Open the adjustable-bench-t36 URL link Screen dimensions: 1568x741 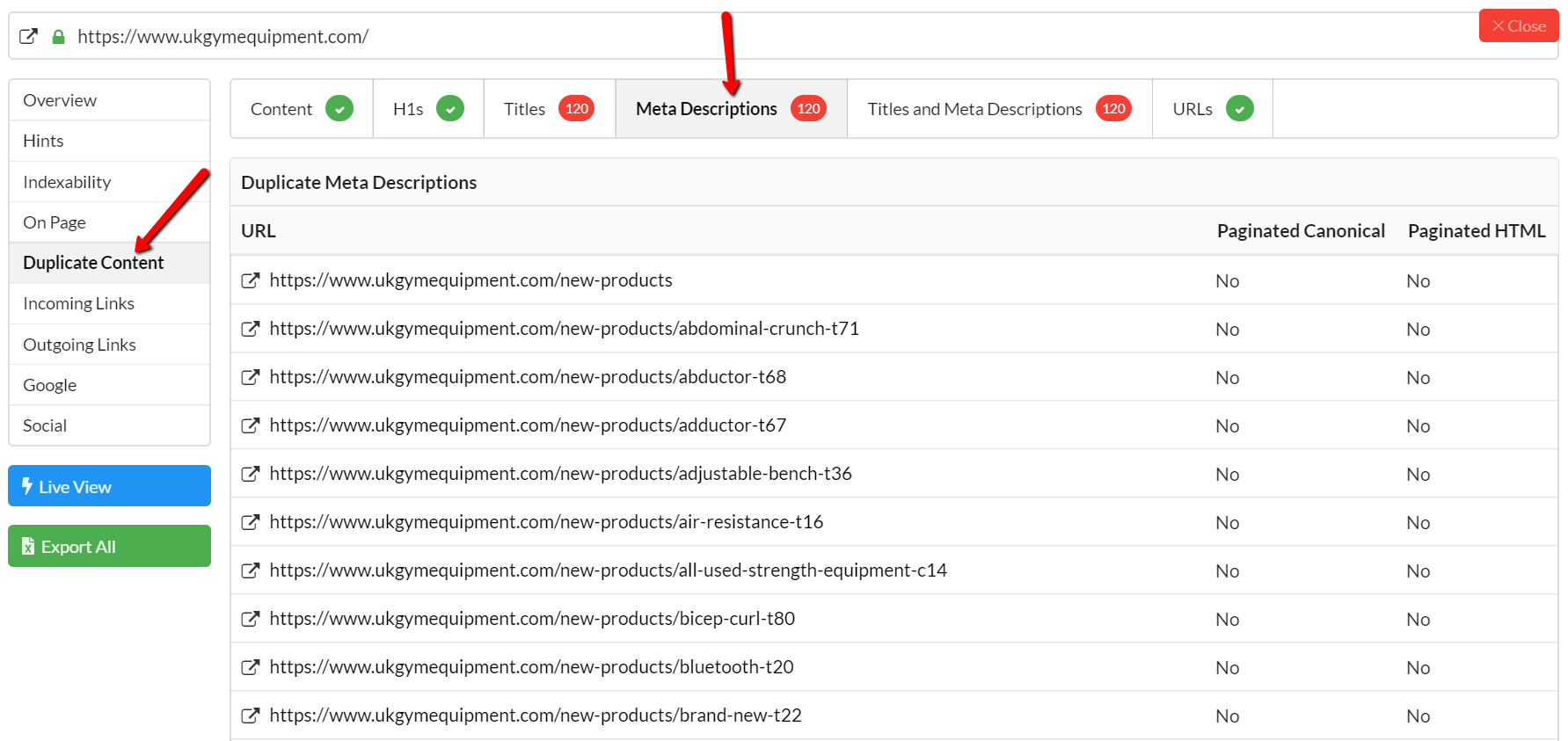560,474
